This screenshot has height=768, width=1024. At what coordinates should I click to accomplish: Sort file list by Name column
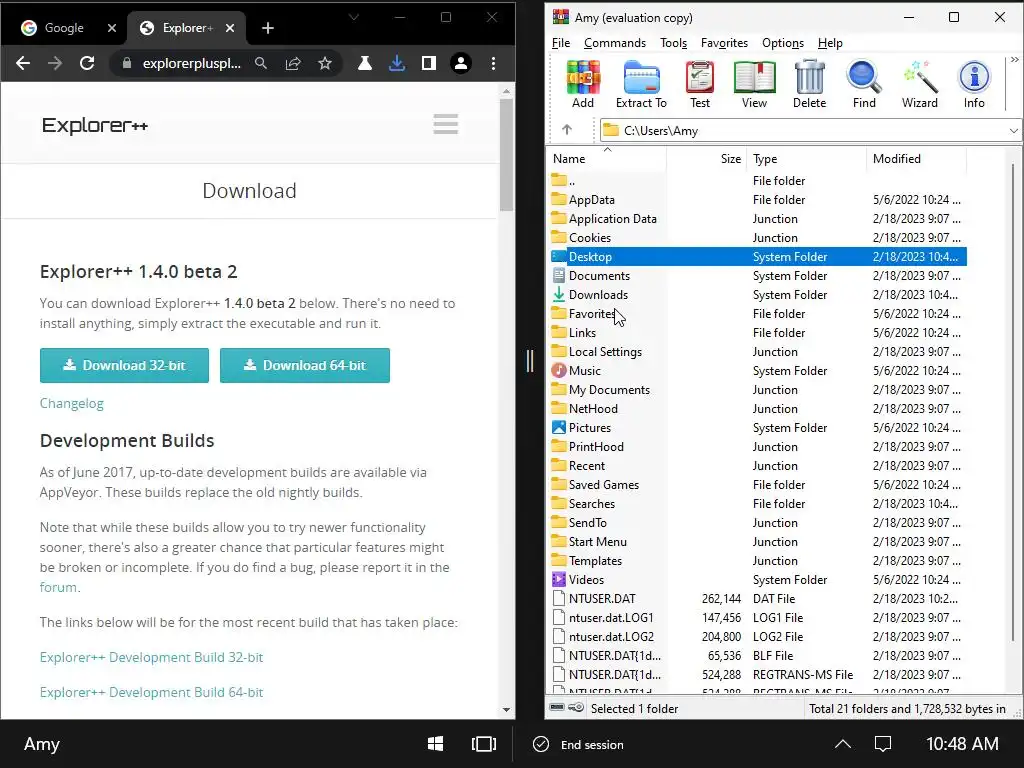(607, 159)
